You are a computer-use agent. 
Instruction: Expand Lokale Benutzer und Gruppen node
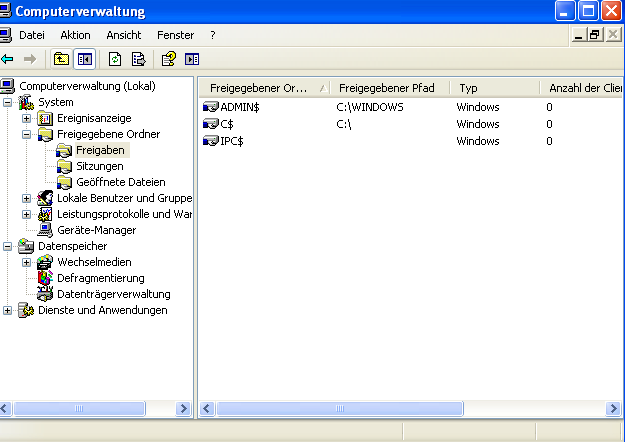coord(26,198)
